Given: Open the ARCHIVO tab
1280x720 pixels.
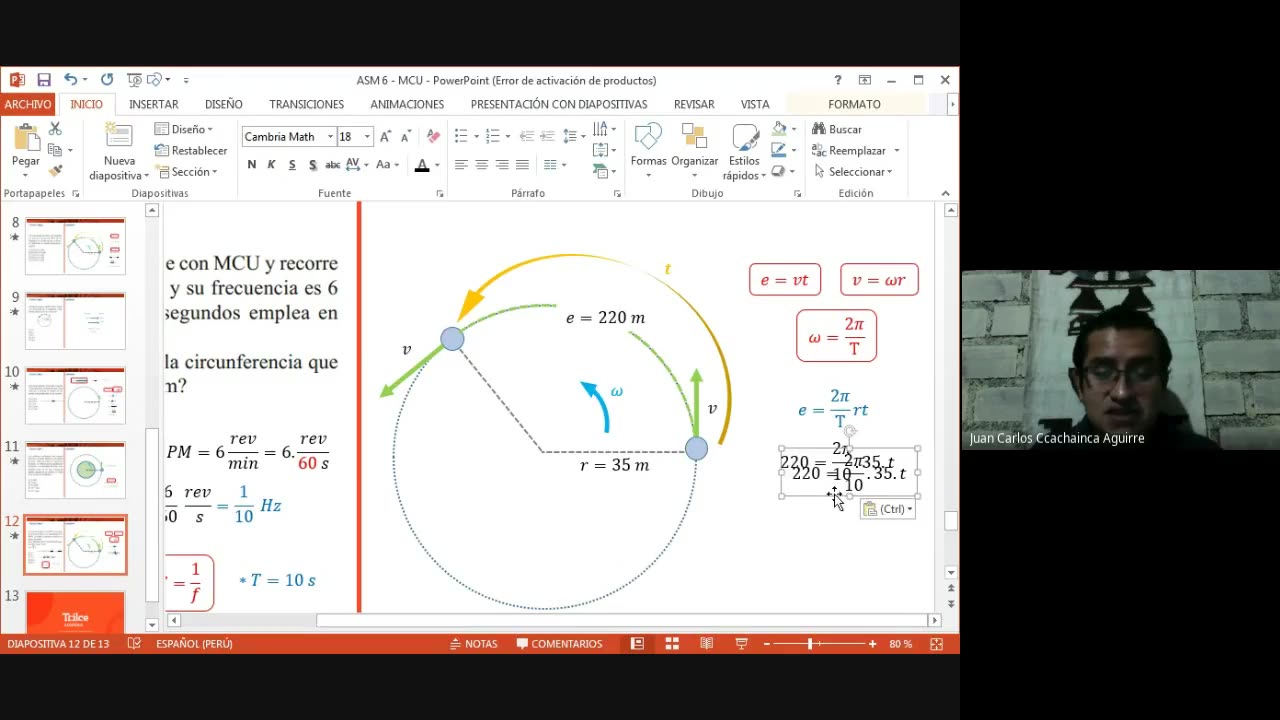Looking at the screenshot, I should 27,104.
